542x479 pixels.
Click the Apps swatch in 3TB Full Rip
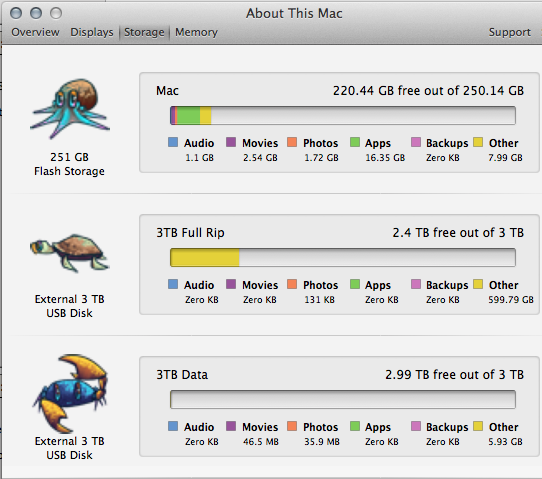pyautogui.click(x=355, y=284)
